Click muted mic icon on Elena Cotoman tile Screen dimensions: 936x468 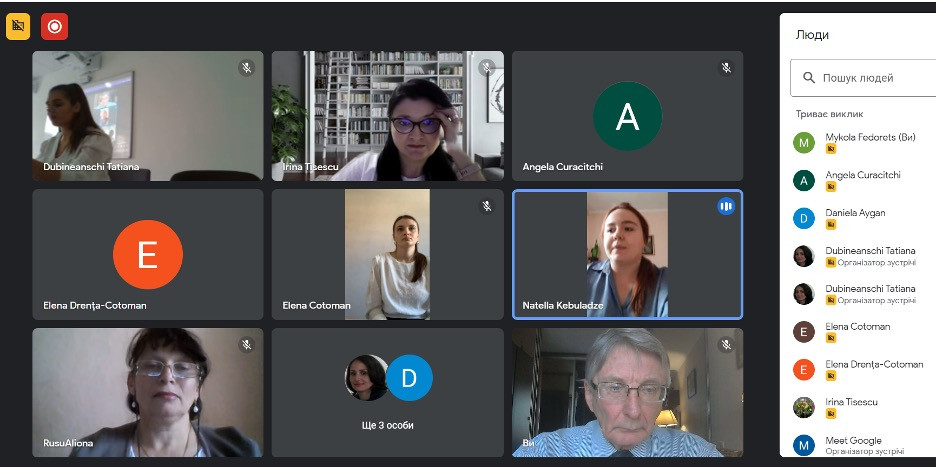(x=487, y=206)
